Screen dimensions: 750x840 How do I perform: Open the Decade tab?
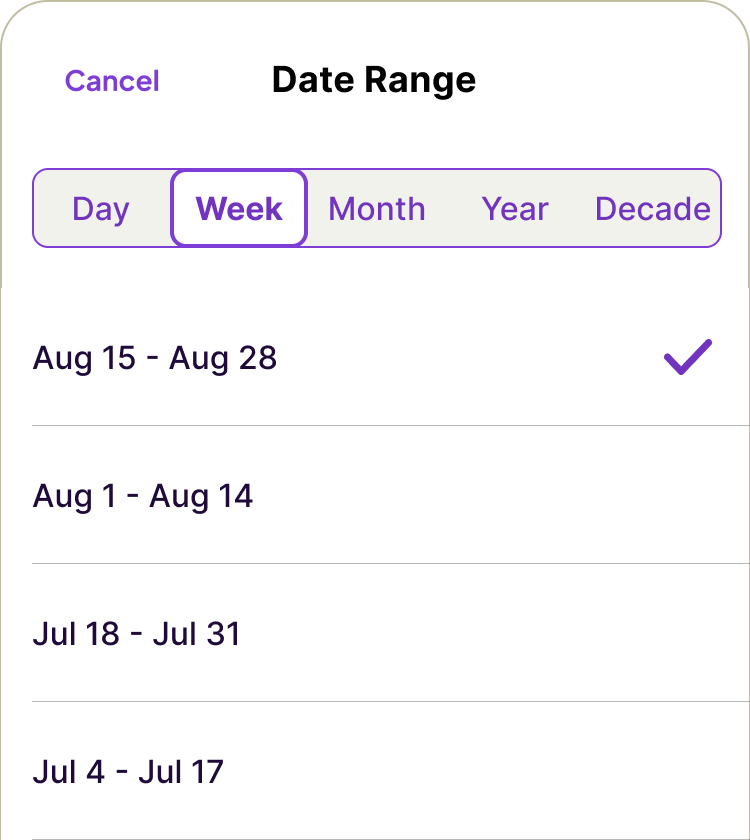coord(652,209)
